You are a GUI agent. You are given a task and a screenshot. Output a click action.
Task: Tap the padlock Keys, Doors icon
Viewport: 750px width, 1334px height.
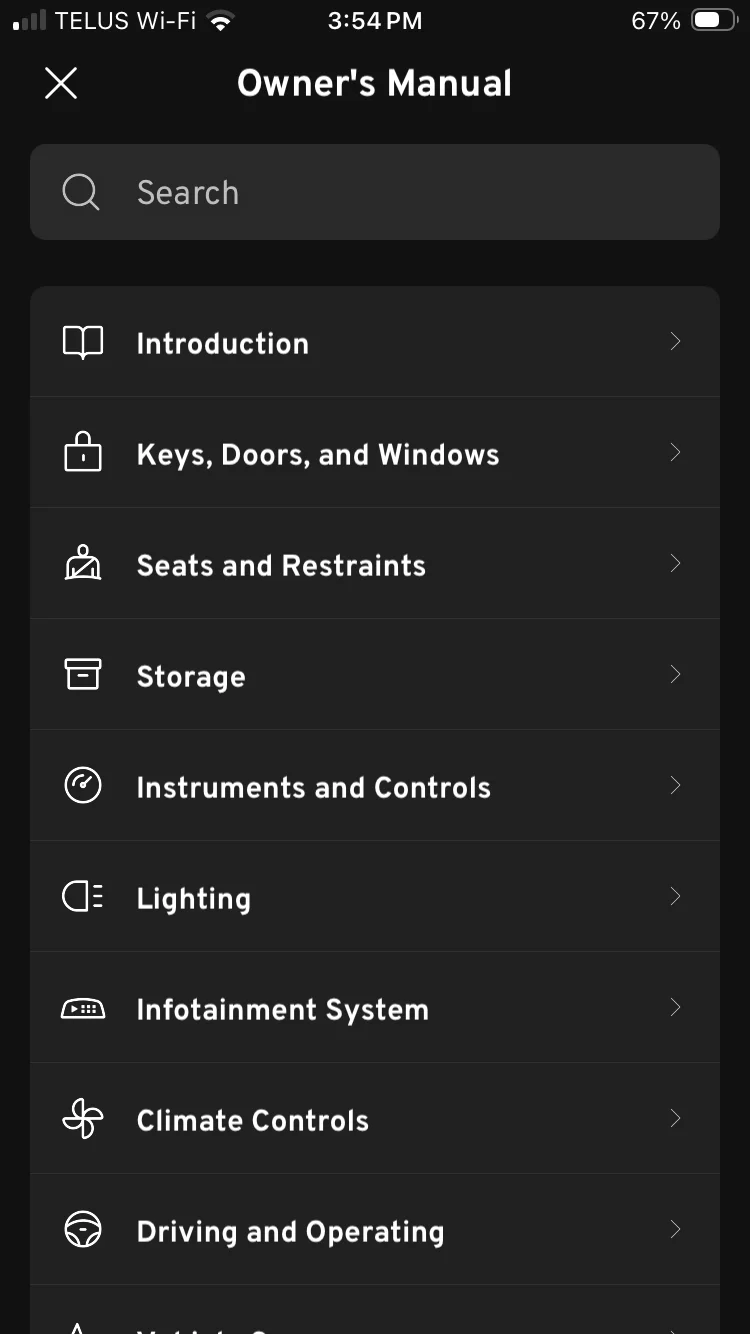[82, 453]
